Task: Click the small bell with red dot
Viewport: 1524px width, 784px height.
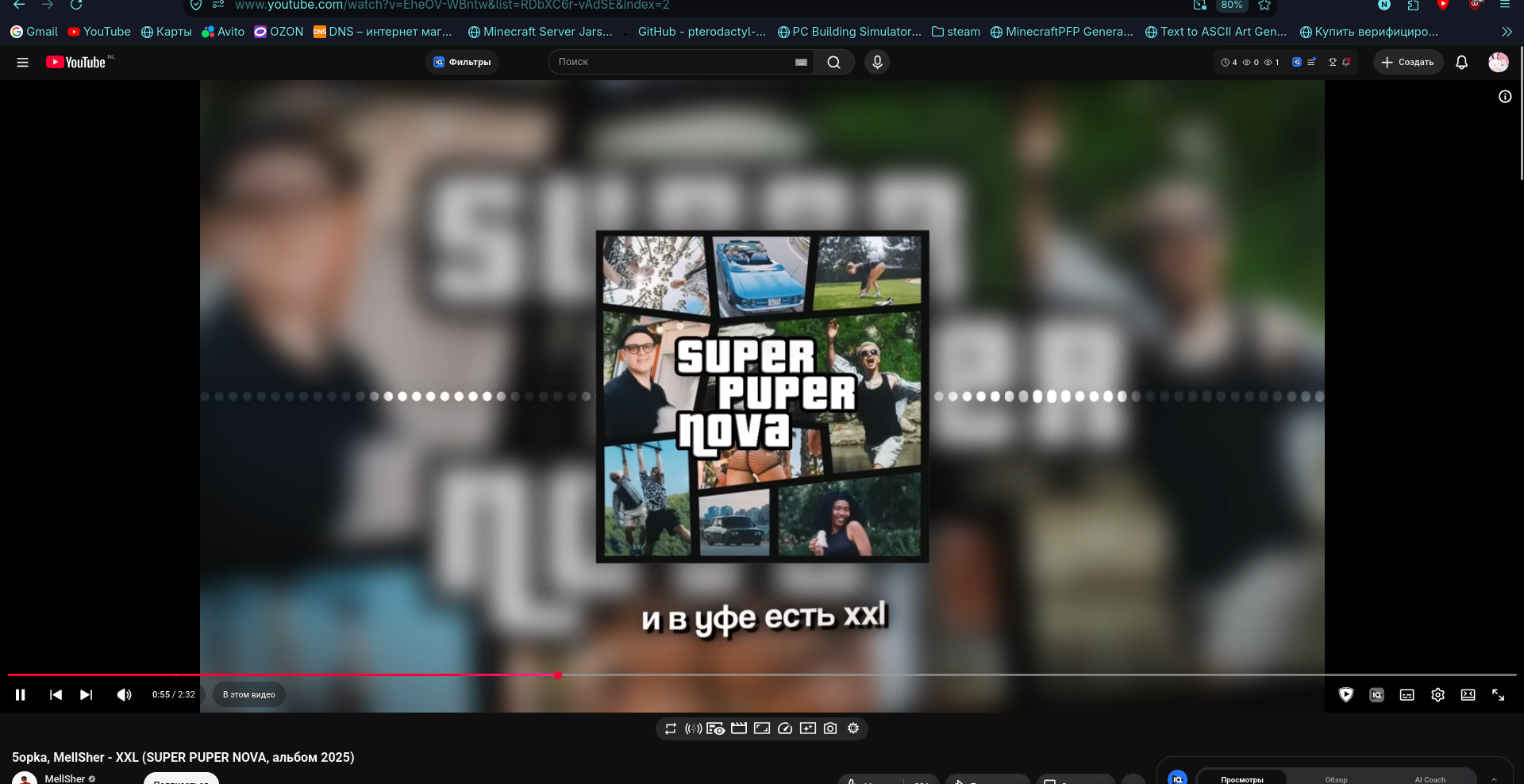Action: pyautogui.click(x=1346, y=62)
